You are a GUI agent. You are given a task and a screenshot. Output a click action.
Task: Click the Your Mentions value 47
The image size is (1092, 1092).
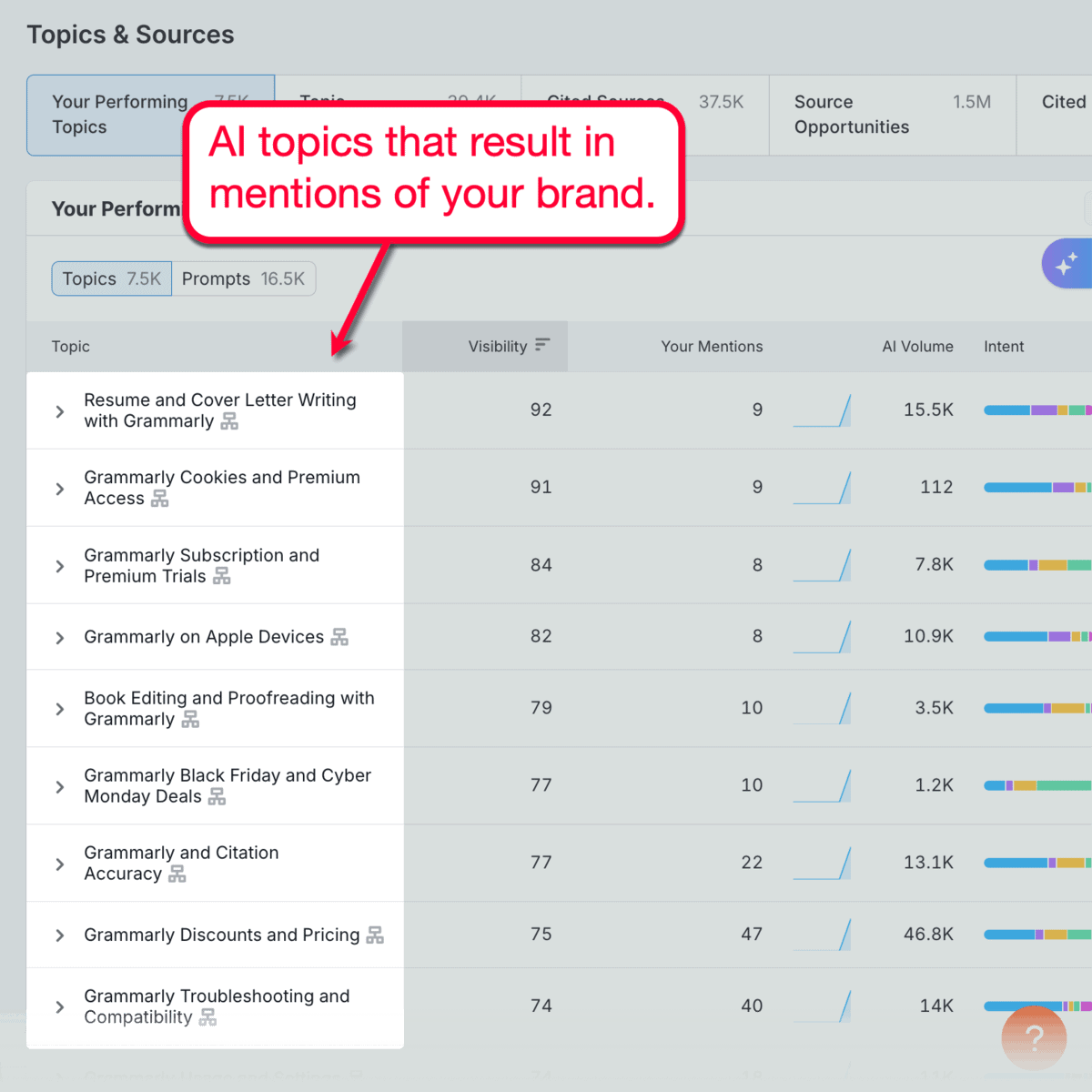click(x=753, y=934)
